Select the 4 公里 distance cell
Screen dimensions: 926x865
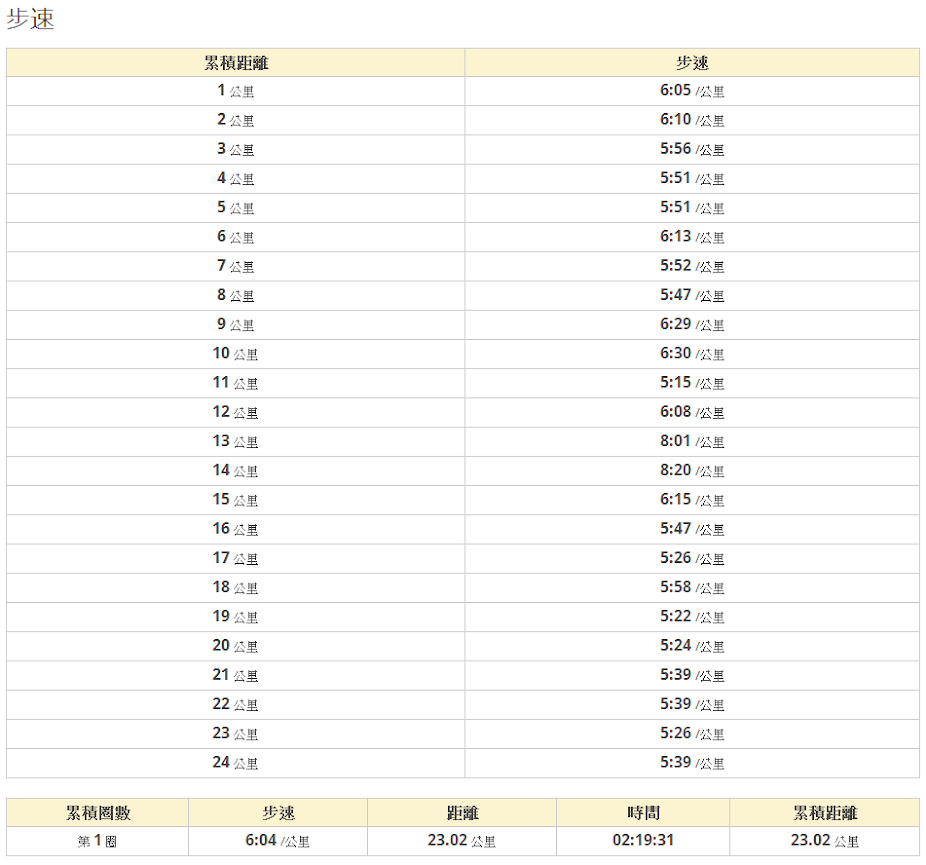click(x=236, y=178)
